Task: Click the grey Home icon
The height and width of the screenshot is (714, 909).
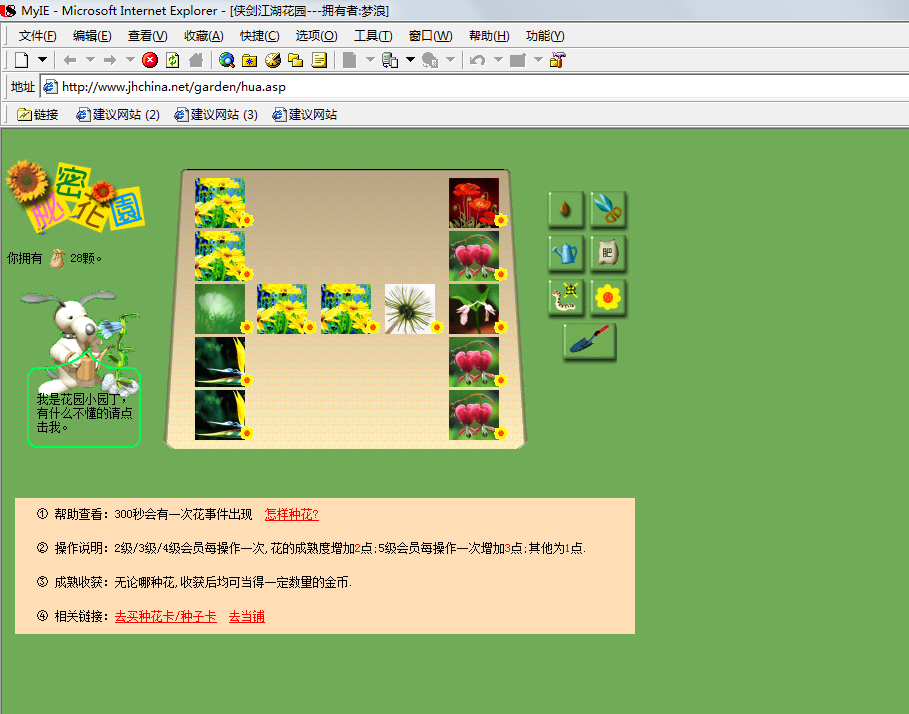Action: point(196,60)
